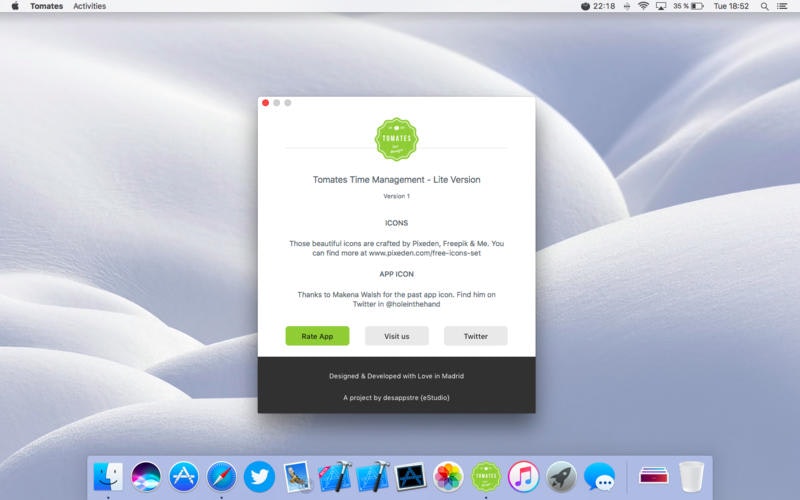The height and width of the screenshot is (500, 800).
Task: Close the About window with the red button
Action: [265, 103]
